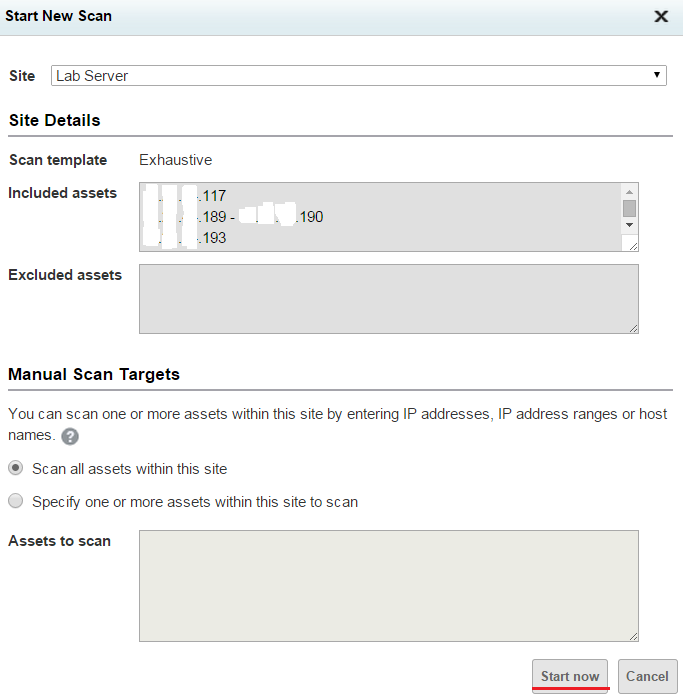Click resize grip of Excluded assets box
This screenshot has height=699, width=683.
[x=633, y=328]
